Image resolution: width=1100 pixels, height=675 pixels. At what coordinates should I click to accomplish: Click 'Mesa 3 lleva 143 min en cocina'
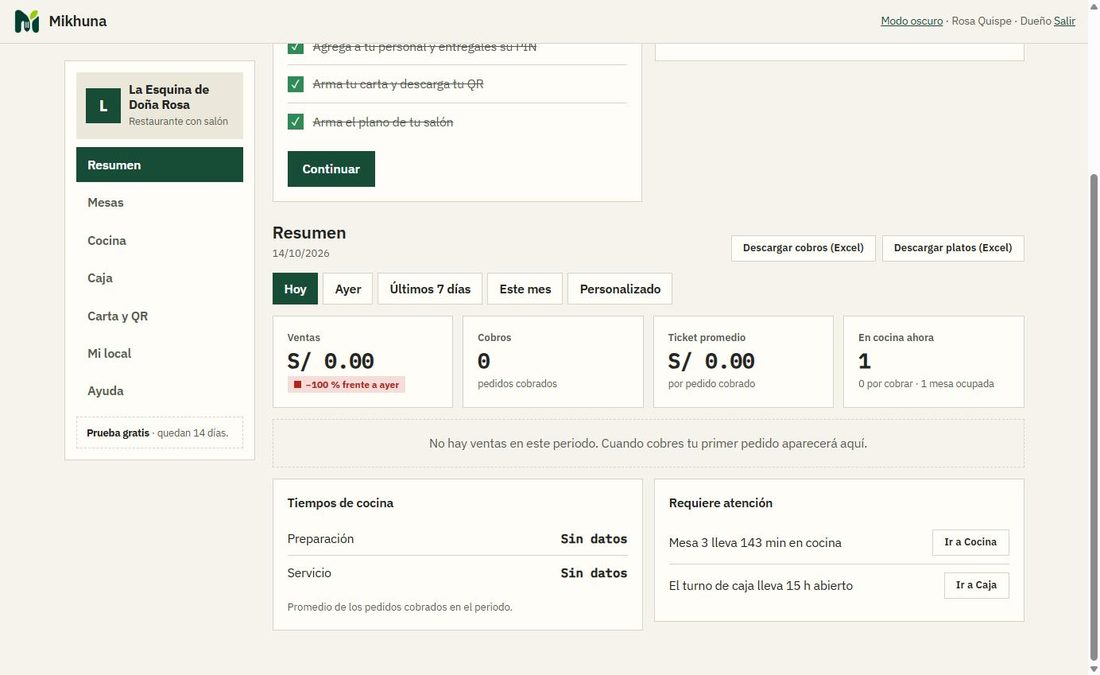pyautogui.click(x=755, y=543)
